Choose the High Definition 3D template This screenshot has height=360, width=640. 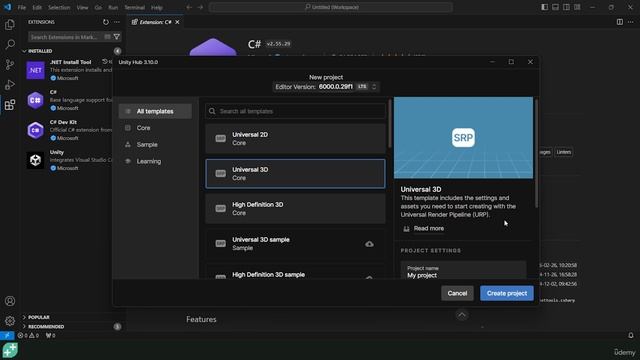pos(295,209)
